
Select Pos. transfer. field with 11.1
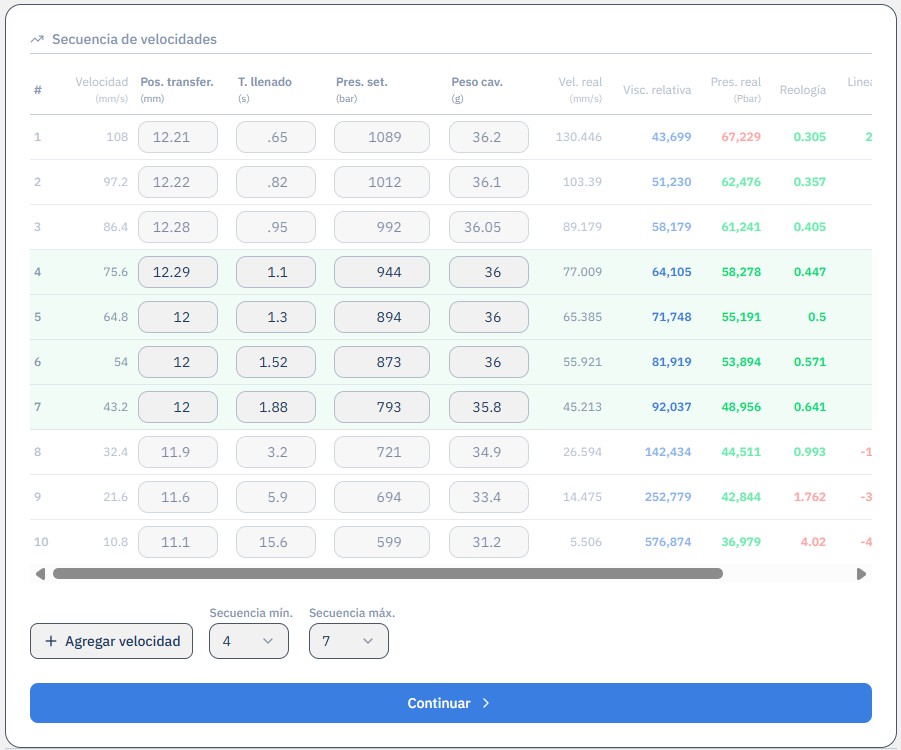click(x=178, y=542)
